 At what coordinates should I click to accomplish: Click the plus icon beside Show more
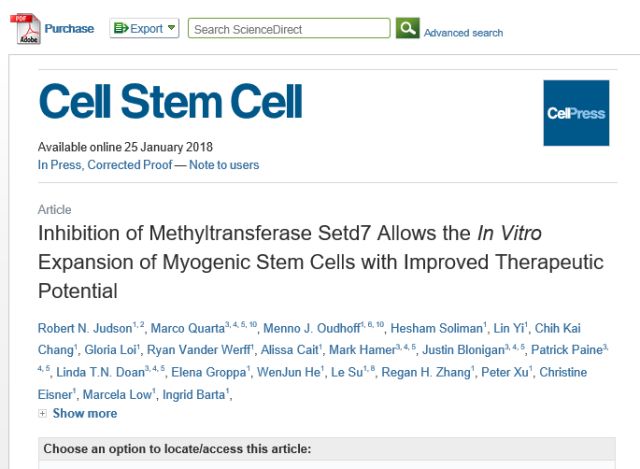click(x=43, y=413)
